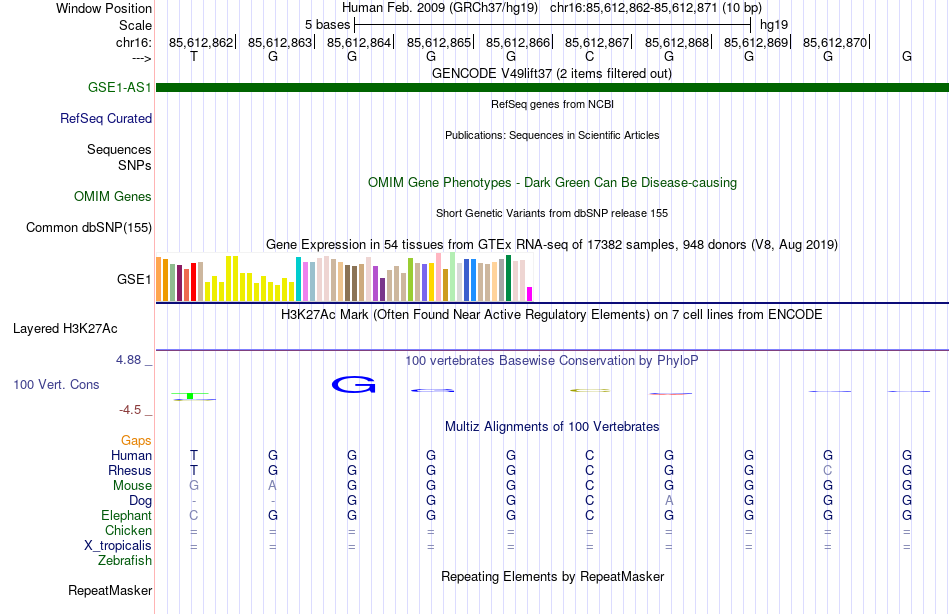Screen dimensions: 950x614
Task: Click H3K27Ac Mark track title
Action: pyautogui.click(x=552, y=315)
